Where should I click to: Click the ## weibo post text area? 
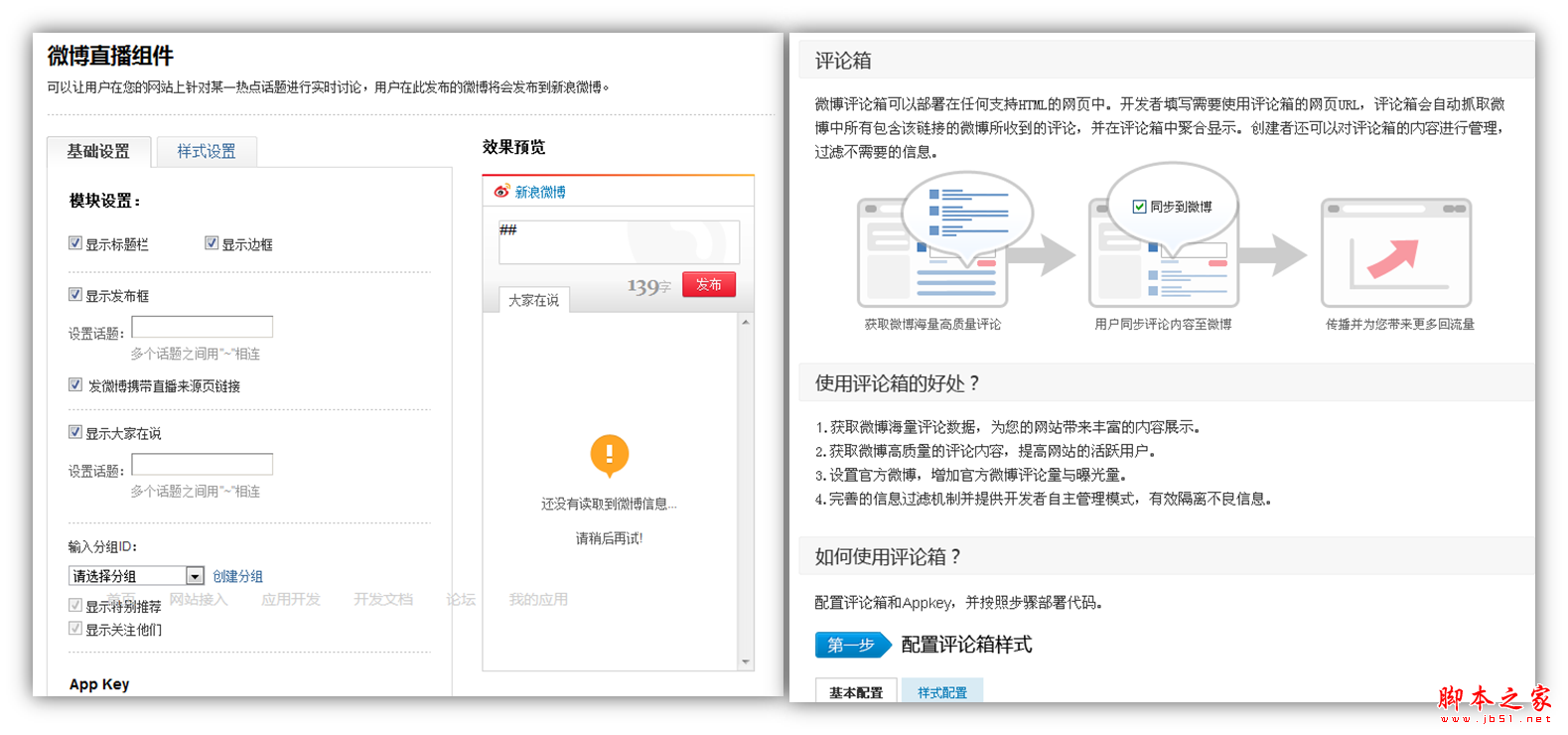pos(618,241)
